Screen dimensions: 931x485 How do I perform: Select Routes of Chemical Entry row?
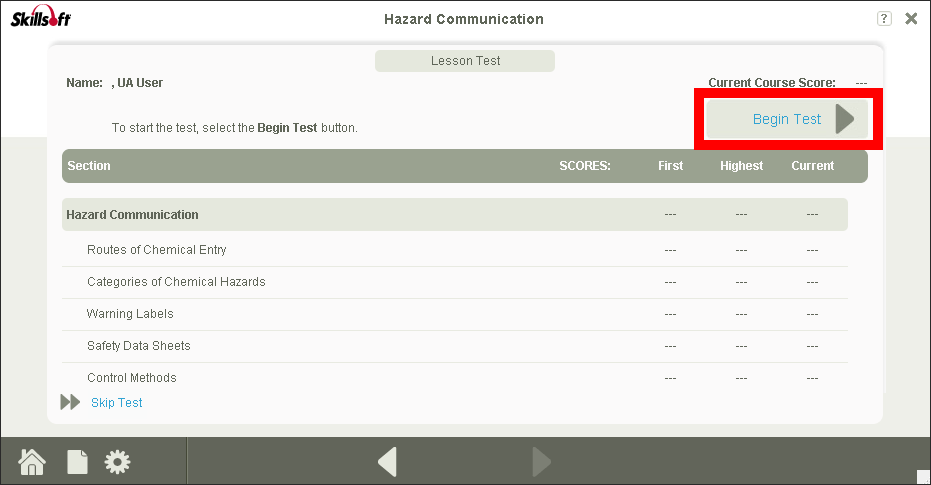tap(455, 250)
